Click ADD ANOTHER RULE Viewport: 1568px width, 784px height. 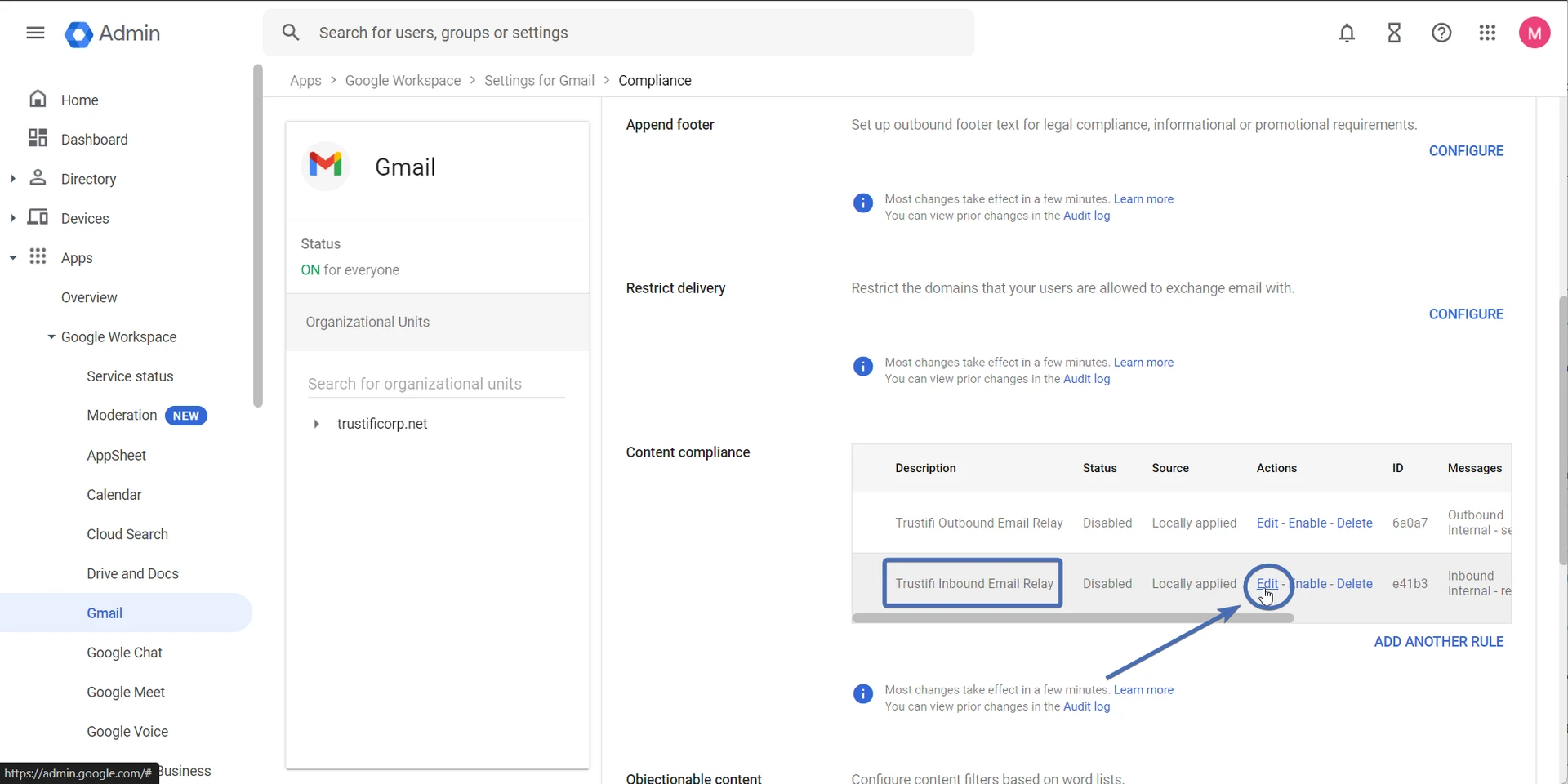[x=1437, y=642]
